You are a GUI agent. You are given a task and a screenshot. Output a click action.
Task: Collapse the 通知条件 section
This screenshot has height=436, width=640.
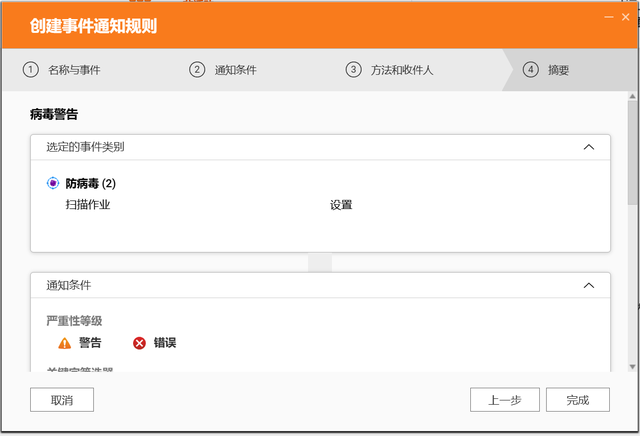pos(589,285)
